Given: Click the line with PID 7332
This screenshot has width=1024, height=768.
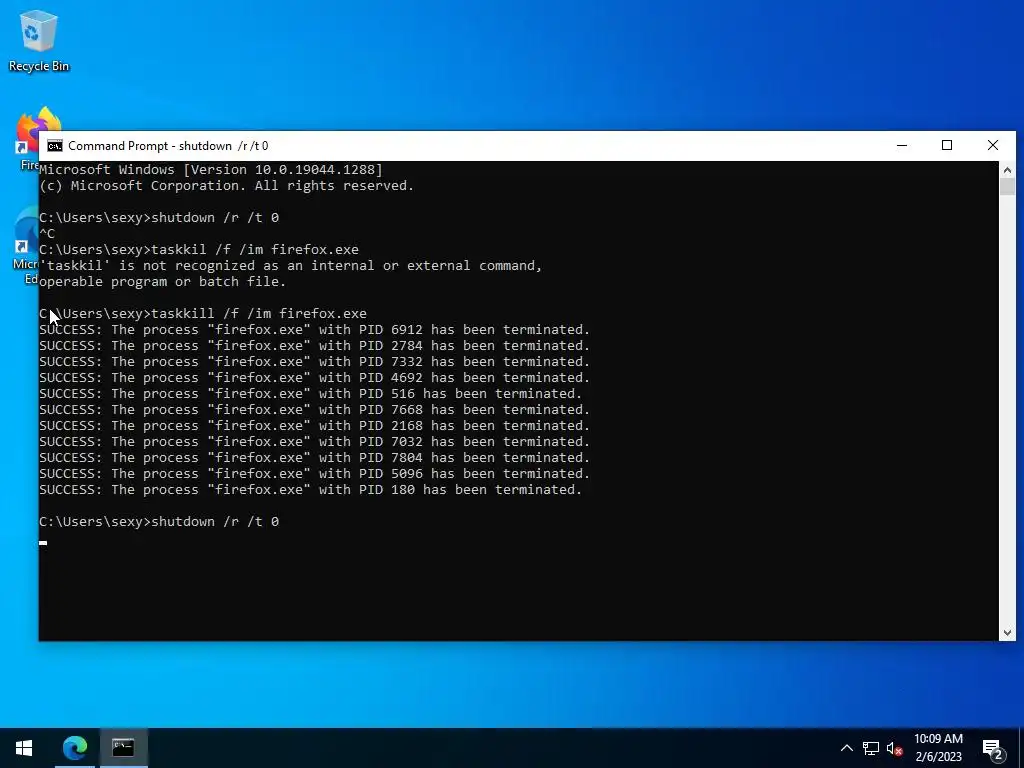Looking at the screenshot, I should click(x=314, y=362).
